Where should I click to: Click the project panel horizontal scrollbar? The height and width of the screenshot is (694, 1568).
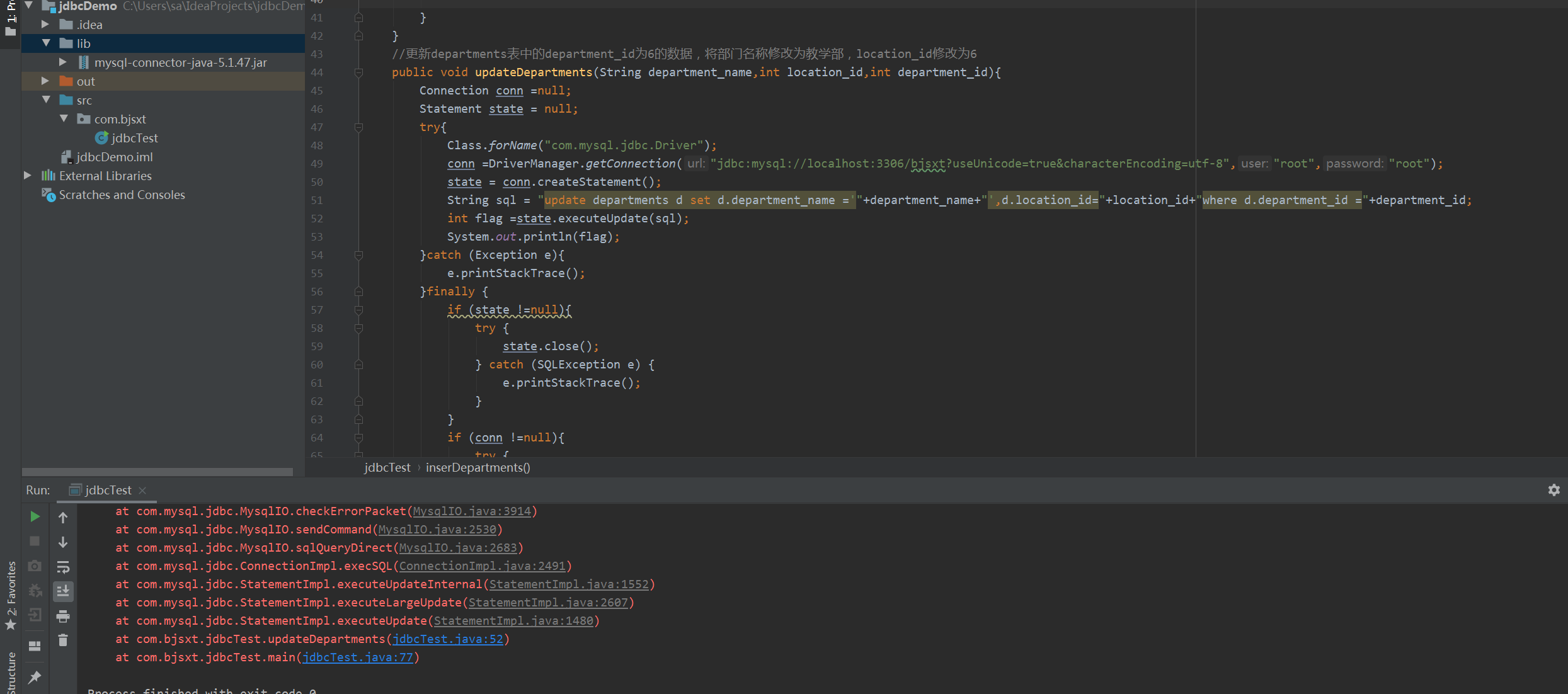(157, 472)
